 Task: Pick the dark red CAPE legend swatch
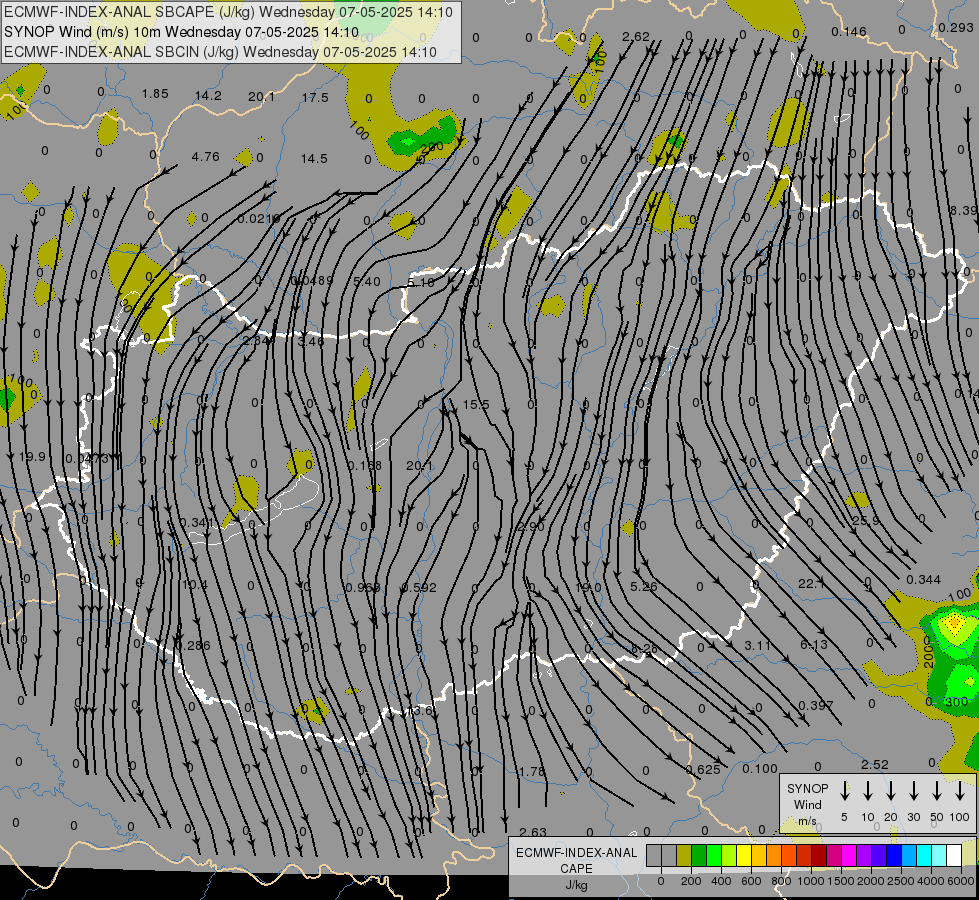tap(819, 856)
